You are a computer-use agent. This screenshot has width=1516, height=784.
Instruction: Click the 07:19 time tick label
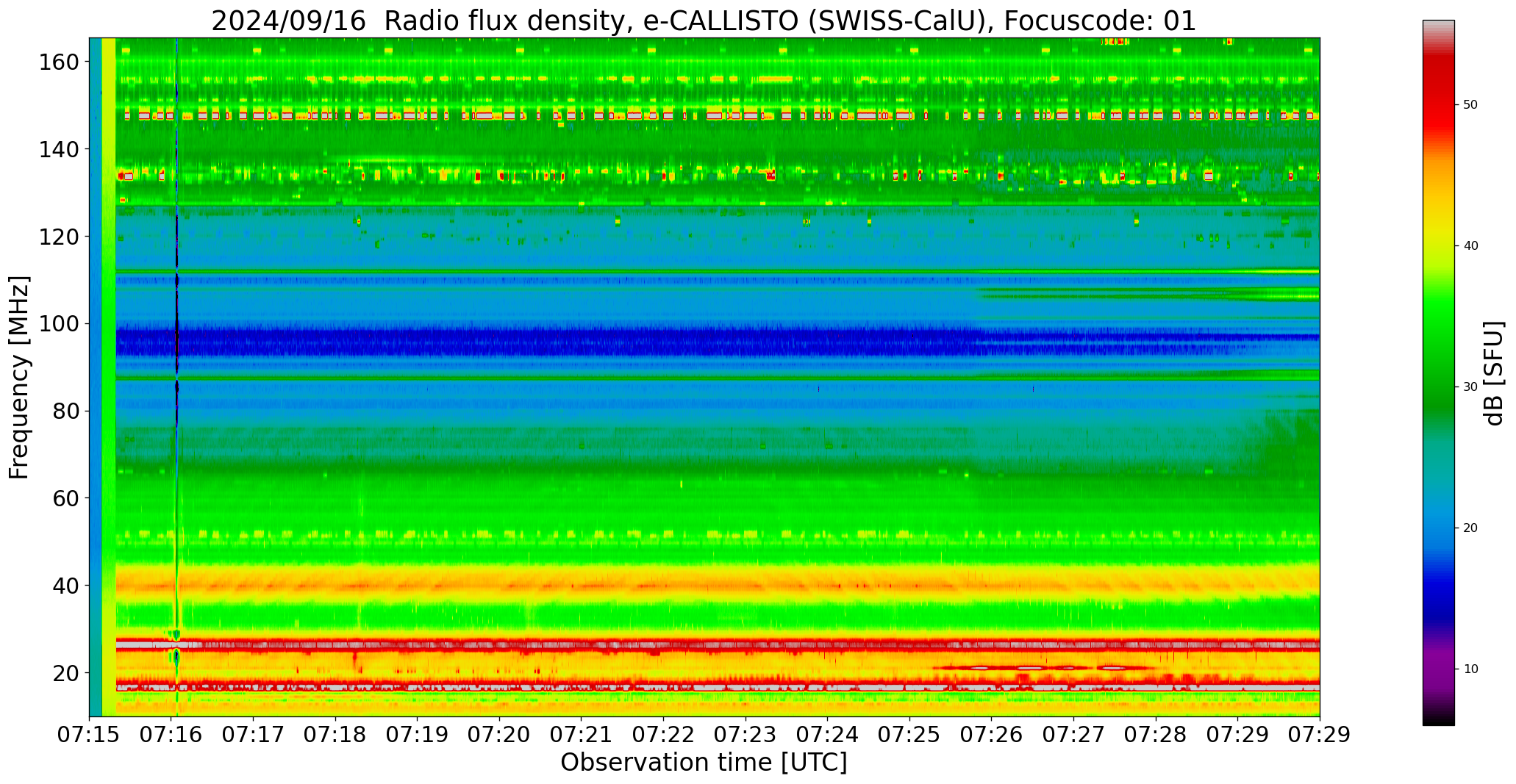click(x=418, y=735)
